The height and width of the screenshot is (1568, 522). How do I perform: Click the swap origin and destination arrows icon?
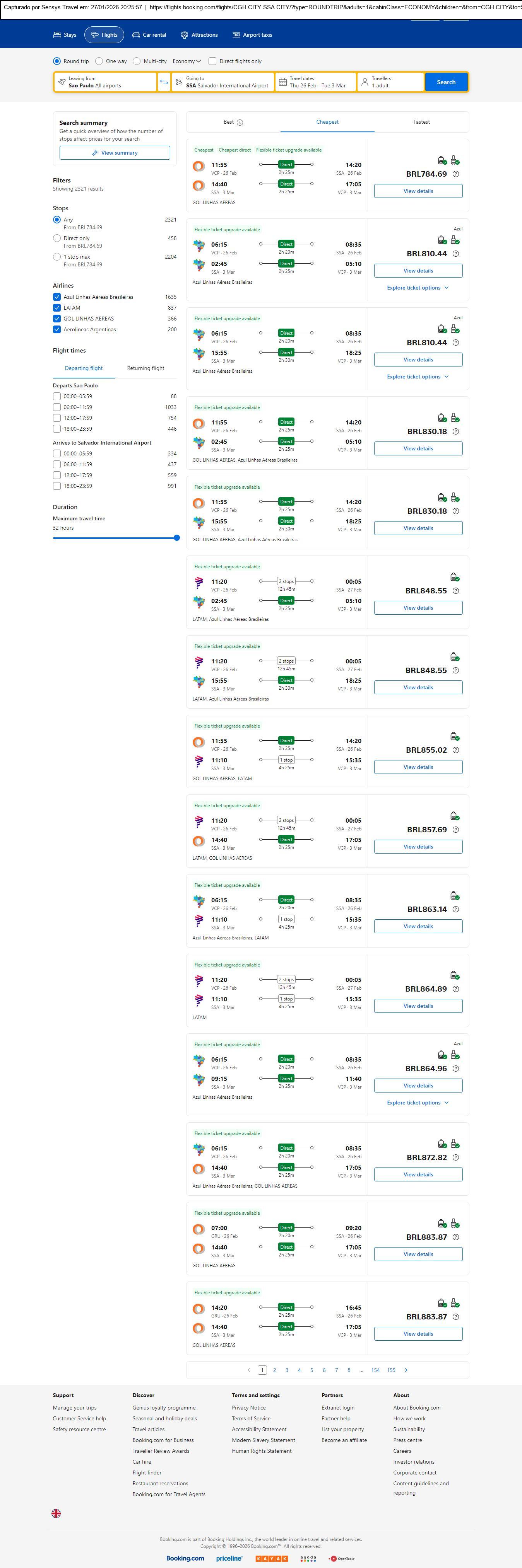164,82
